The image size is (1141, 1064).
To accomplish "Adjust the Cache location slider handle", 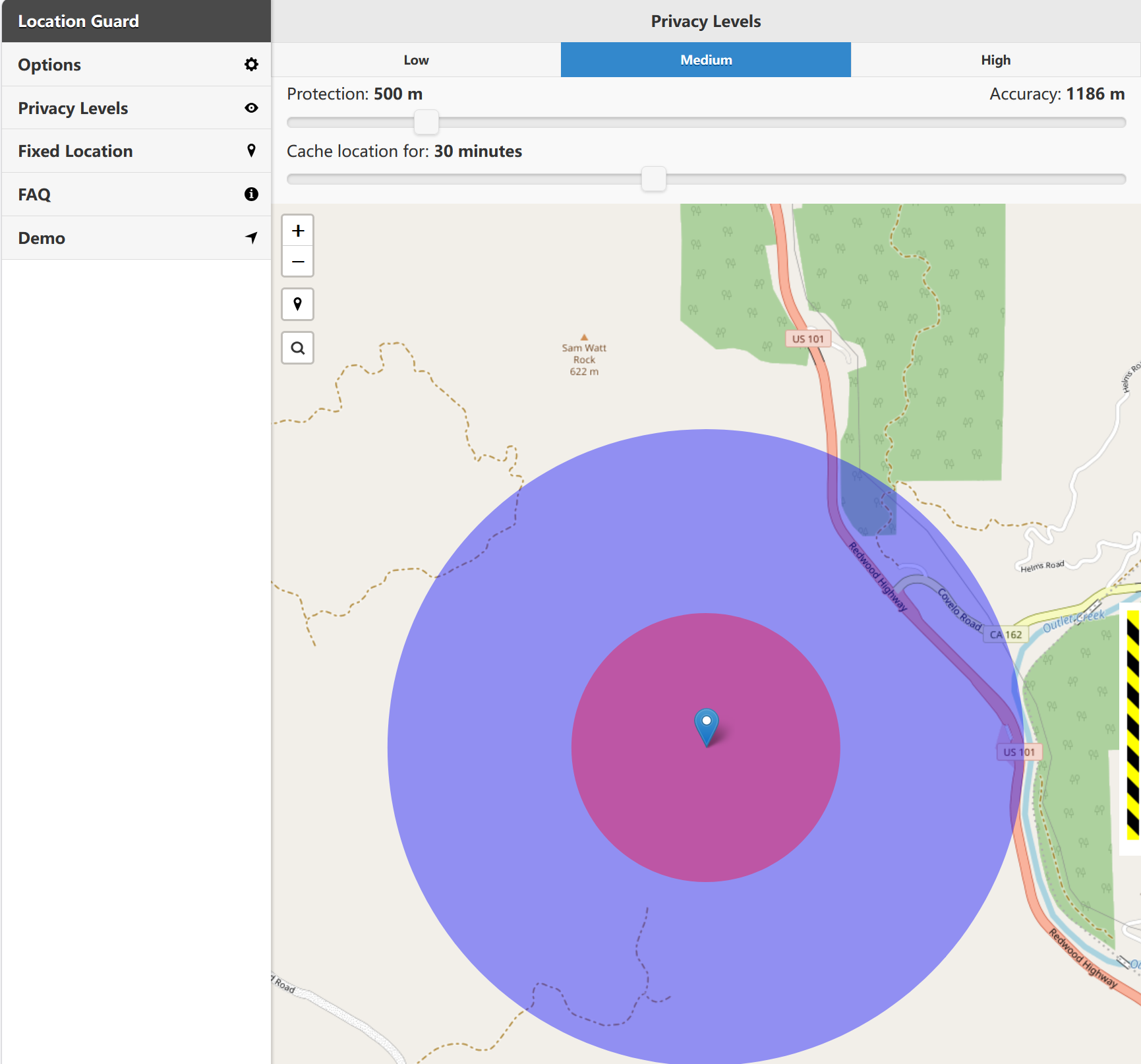I will coord(653,179).
